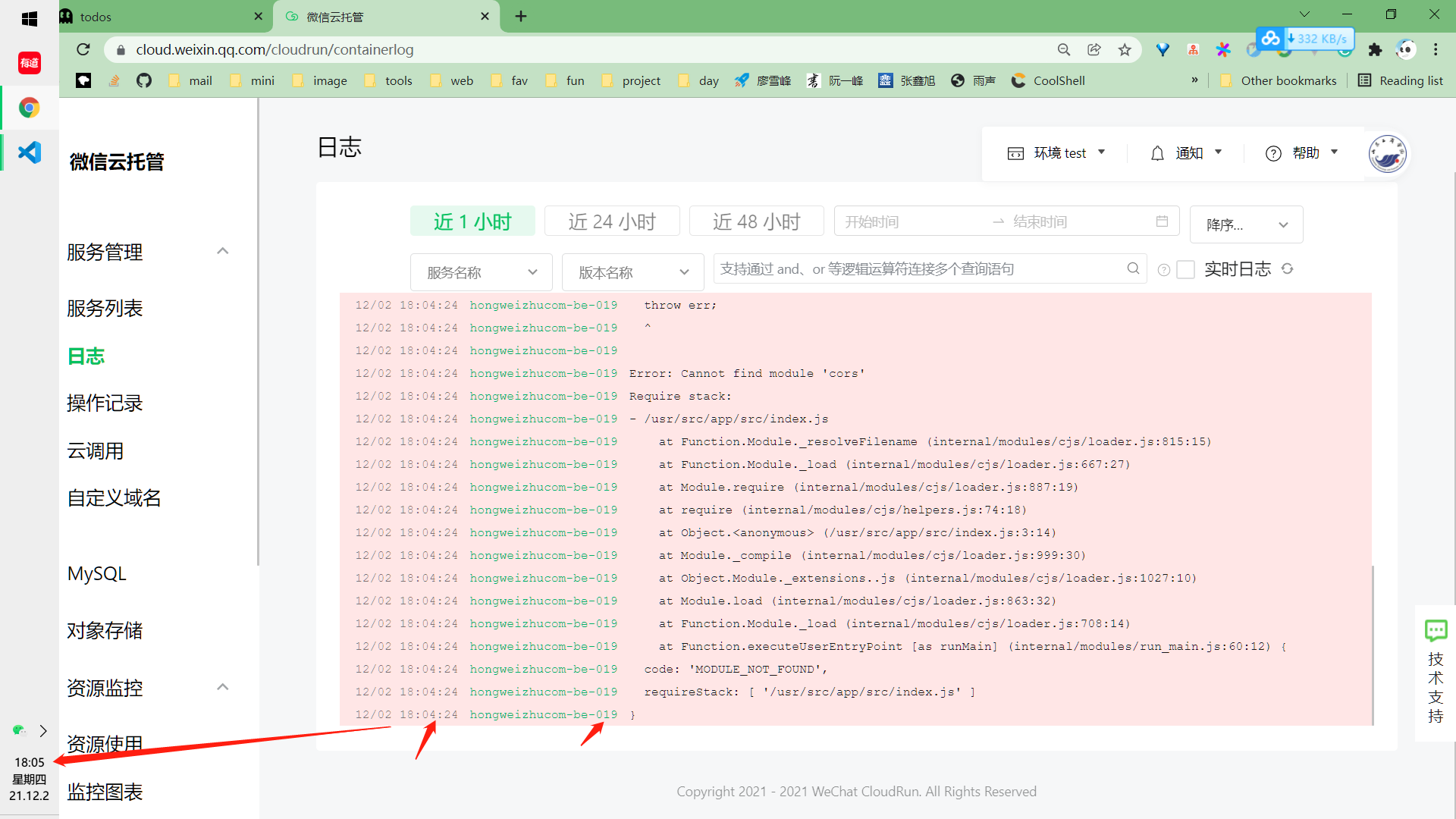Bookmark the page with the star icon
This screenshot has height=819, width=1456.
click(1125, 50)
